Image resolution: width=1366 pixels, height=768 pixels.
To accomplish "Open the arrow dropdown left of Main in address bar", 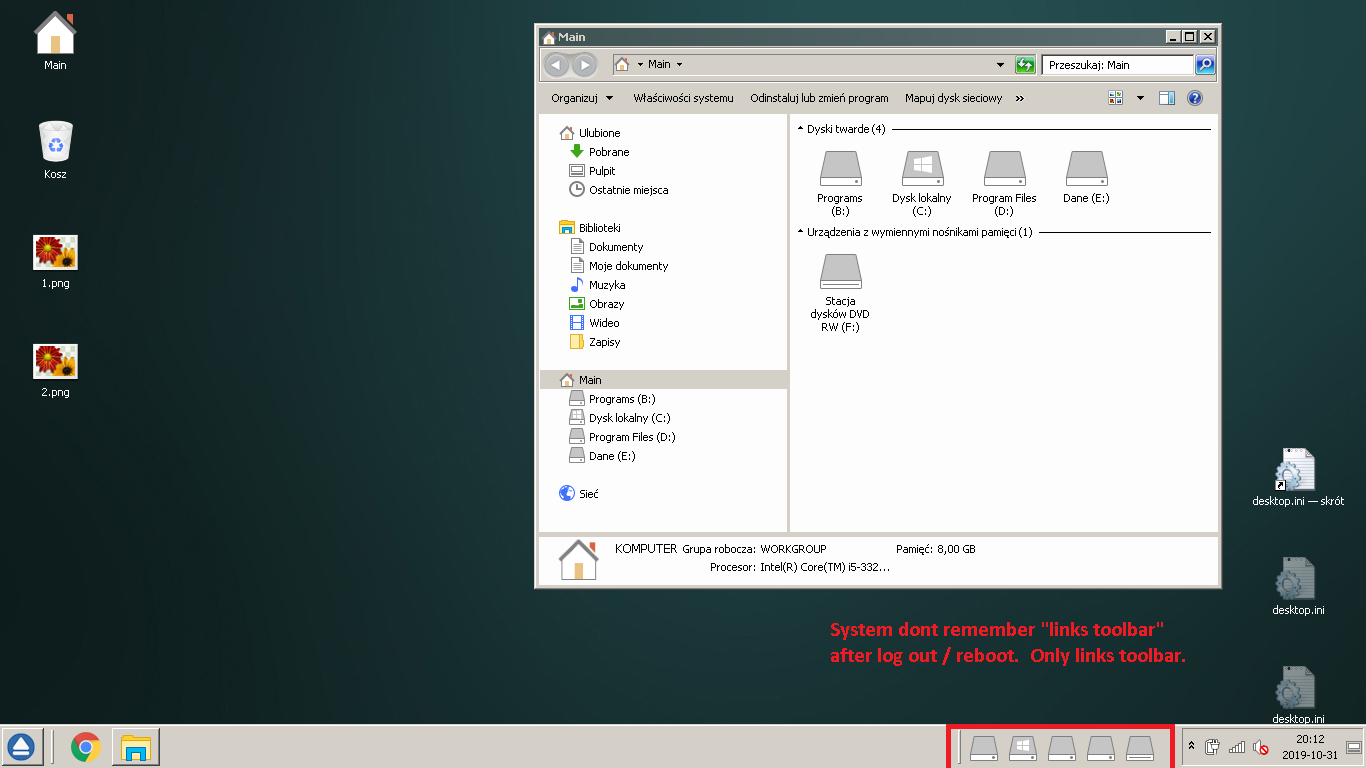I will [x=640, y=65].
